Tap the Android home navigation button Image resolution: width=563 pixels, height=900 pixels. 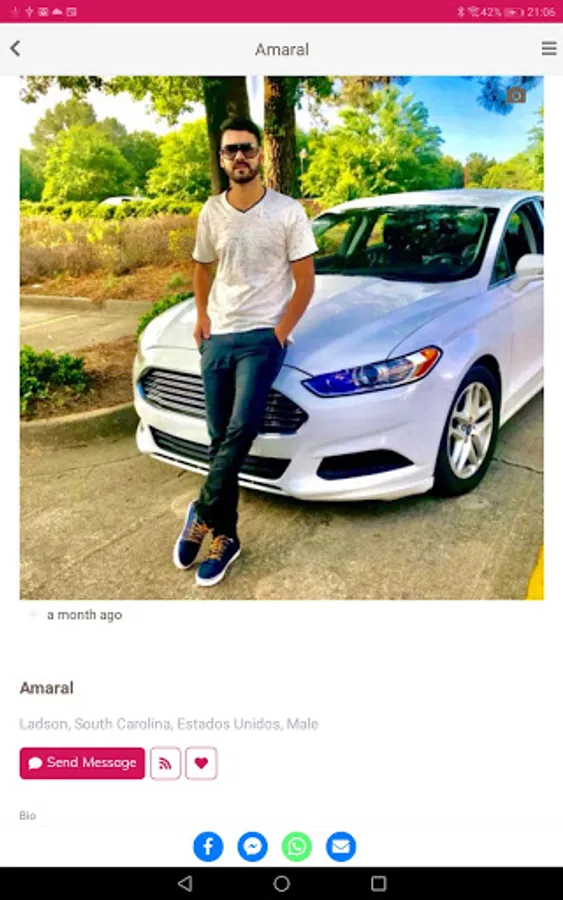pyautogui.click(x=281, y=883)
